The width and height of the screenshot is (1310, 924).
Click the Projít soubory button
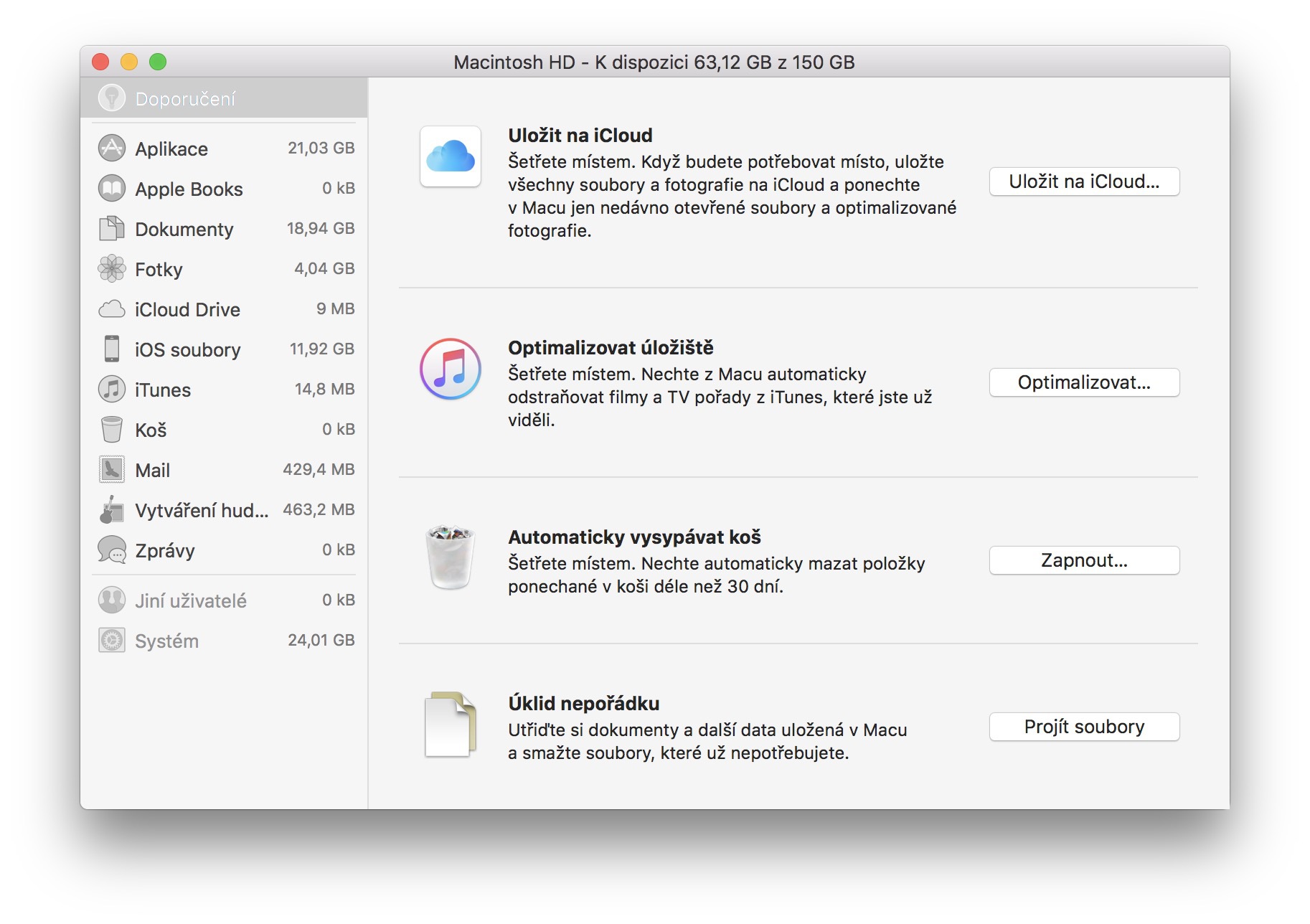point(1083,727)
